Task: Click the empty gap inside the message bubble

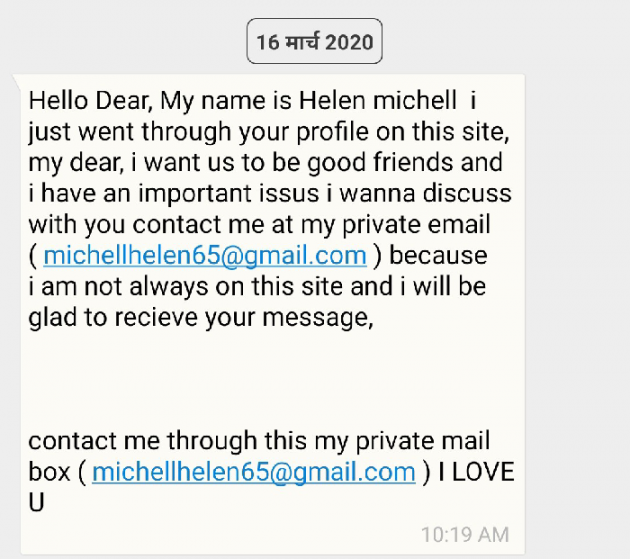Action: [x=272, y=380]
